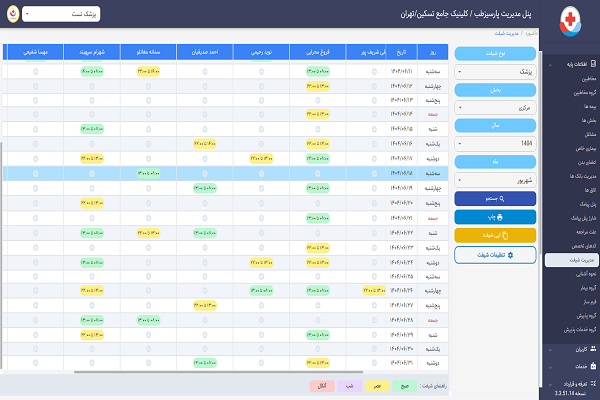The height and width of the screenshot is (400, 600).
Task: Click the مدیریت شیفت breadcrumb link
Action: (506, 33)
